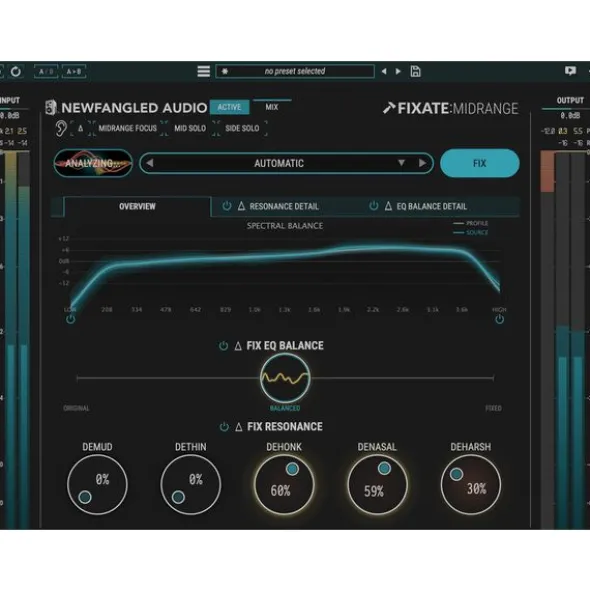Toggle power icon on RESONANCE DETAIL tab

coord(227,206)
